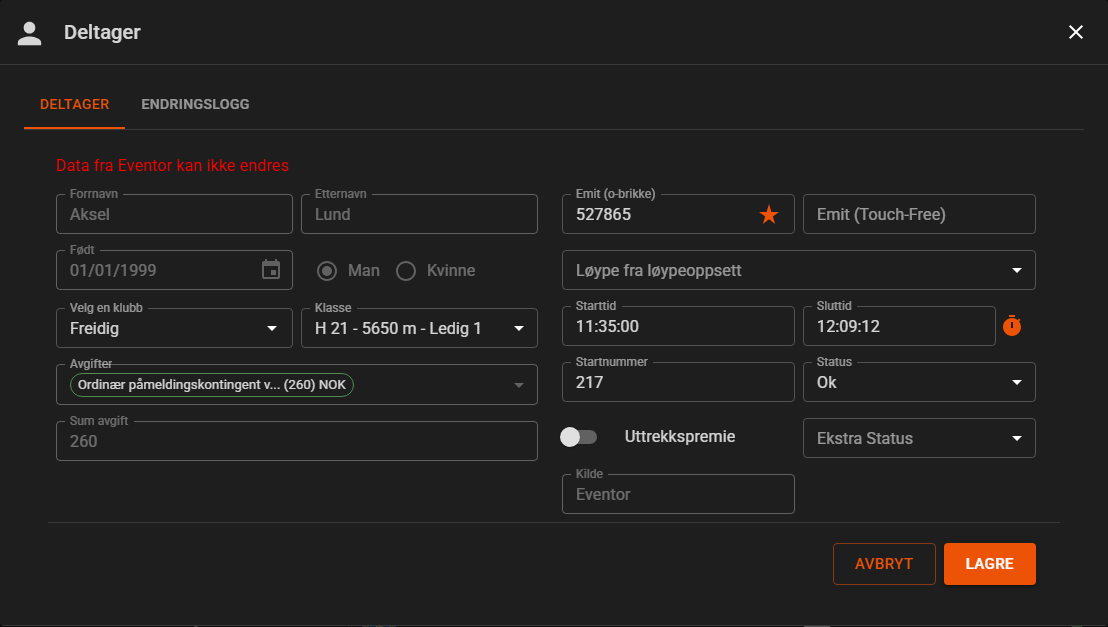The width and height of the screenshot is (1108, 627).
Task: Click the person icon beside Deltager title
Action: 30,33
